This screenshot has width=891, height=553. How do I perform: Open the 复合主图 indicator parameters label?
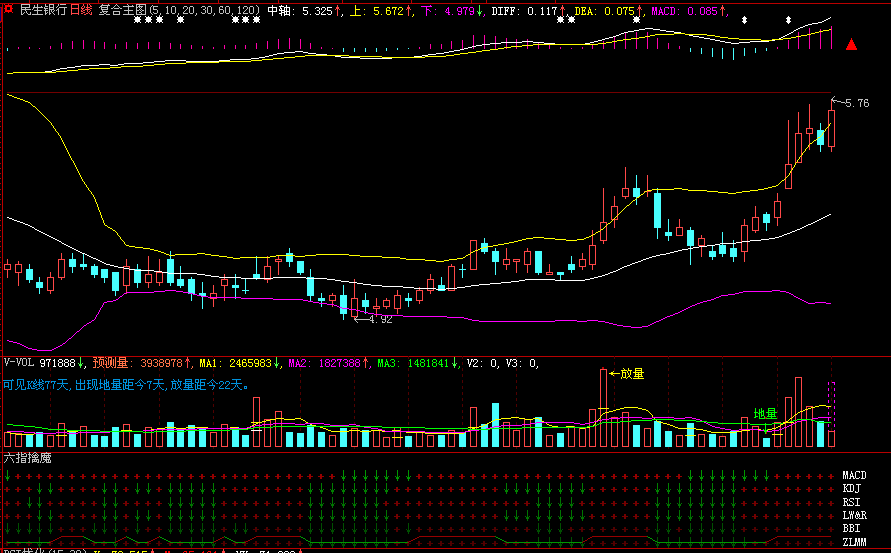(179, 10)
